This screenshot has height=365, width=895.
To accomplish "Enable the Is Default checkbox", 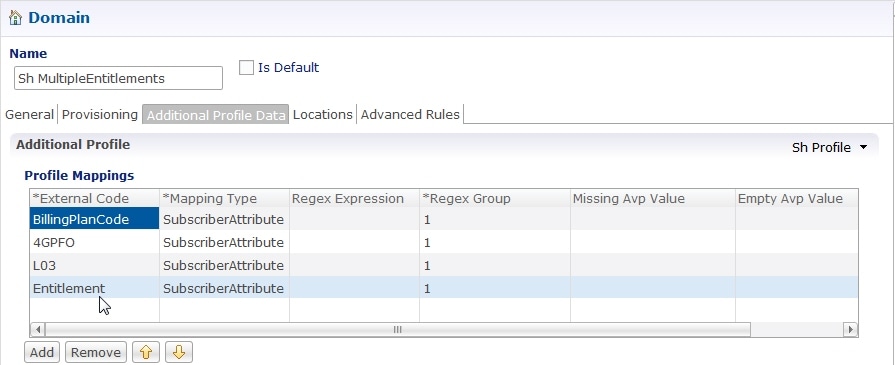I will pyautogui.click(x=246, y=67).
